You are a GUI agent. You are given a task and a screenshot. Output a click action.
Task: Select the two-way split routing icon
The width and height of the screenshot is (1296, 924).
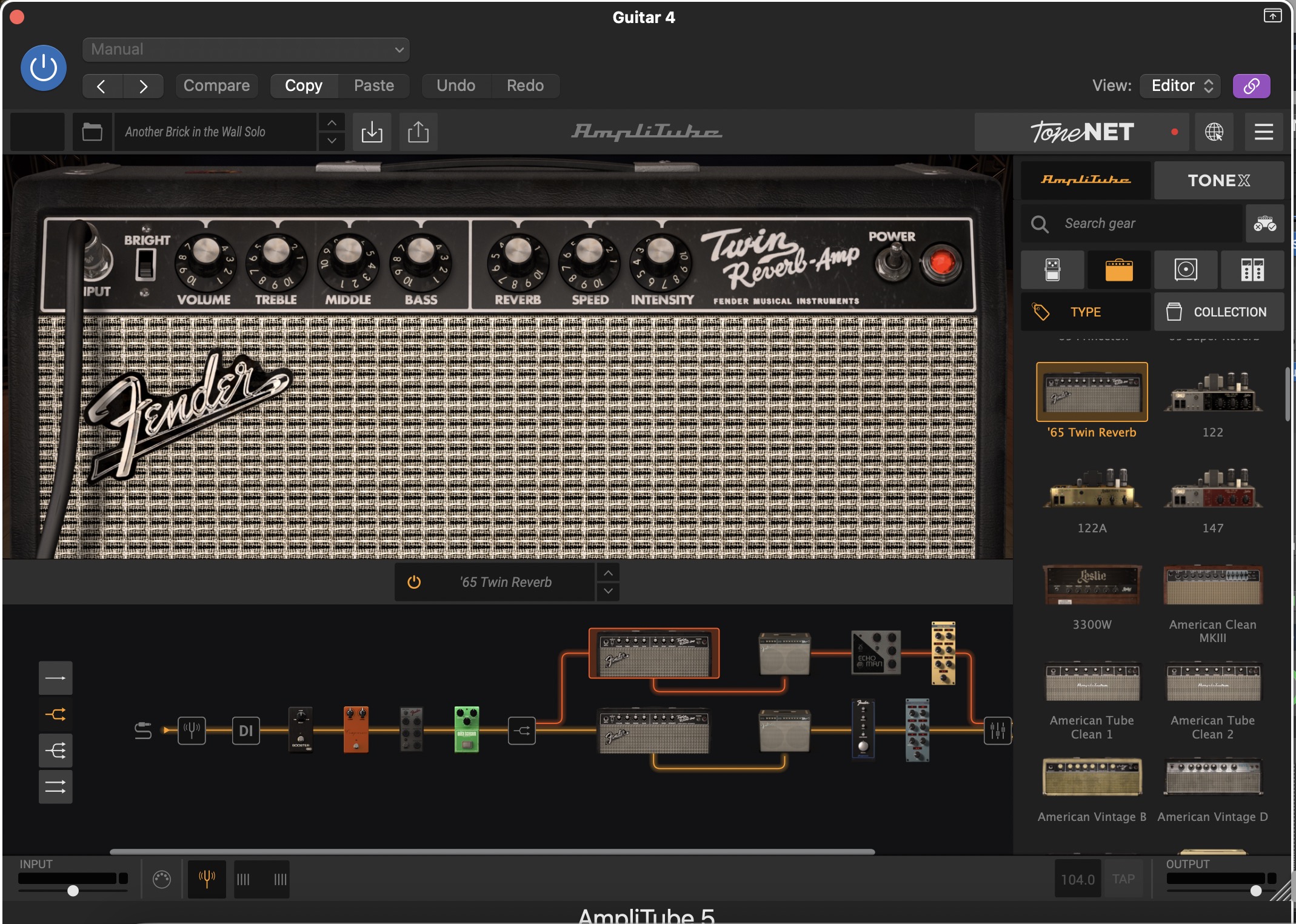(x=55, y=714)
